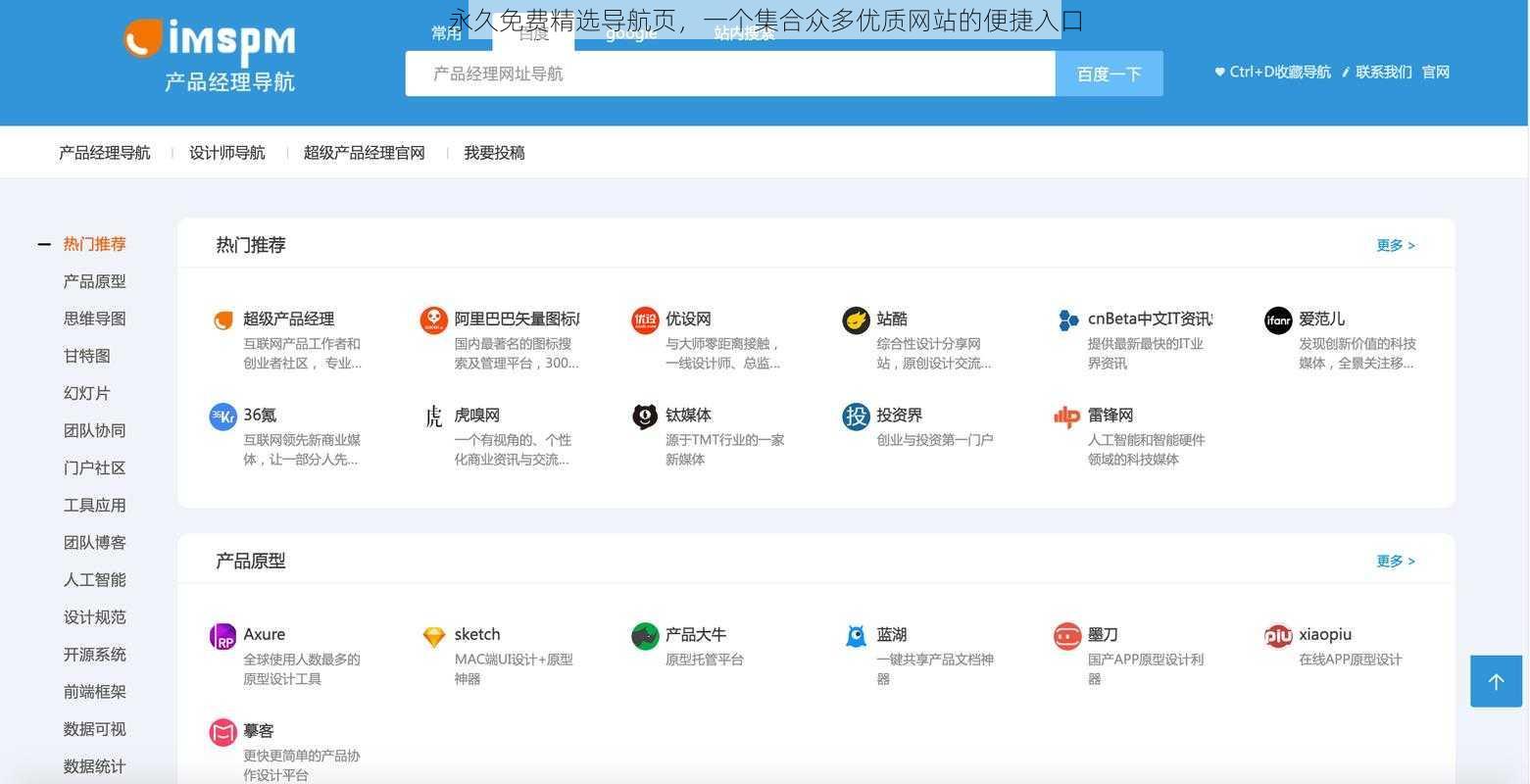Click the cnBeta中文IT资讯 icon

(1067, 320)
